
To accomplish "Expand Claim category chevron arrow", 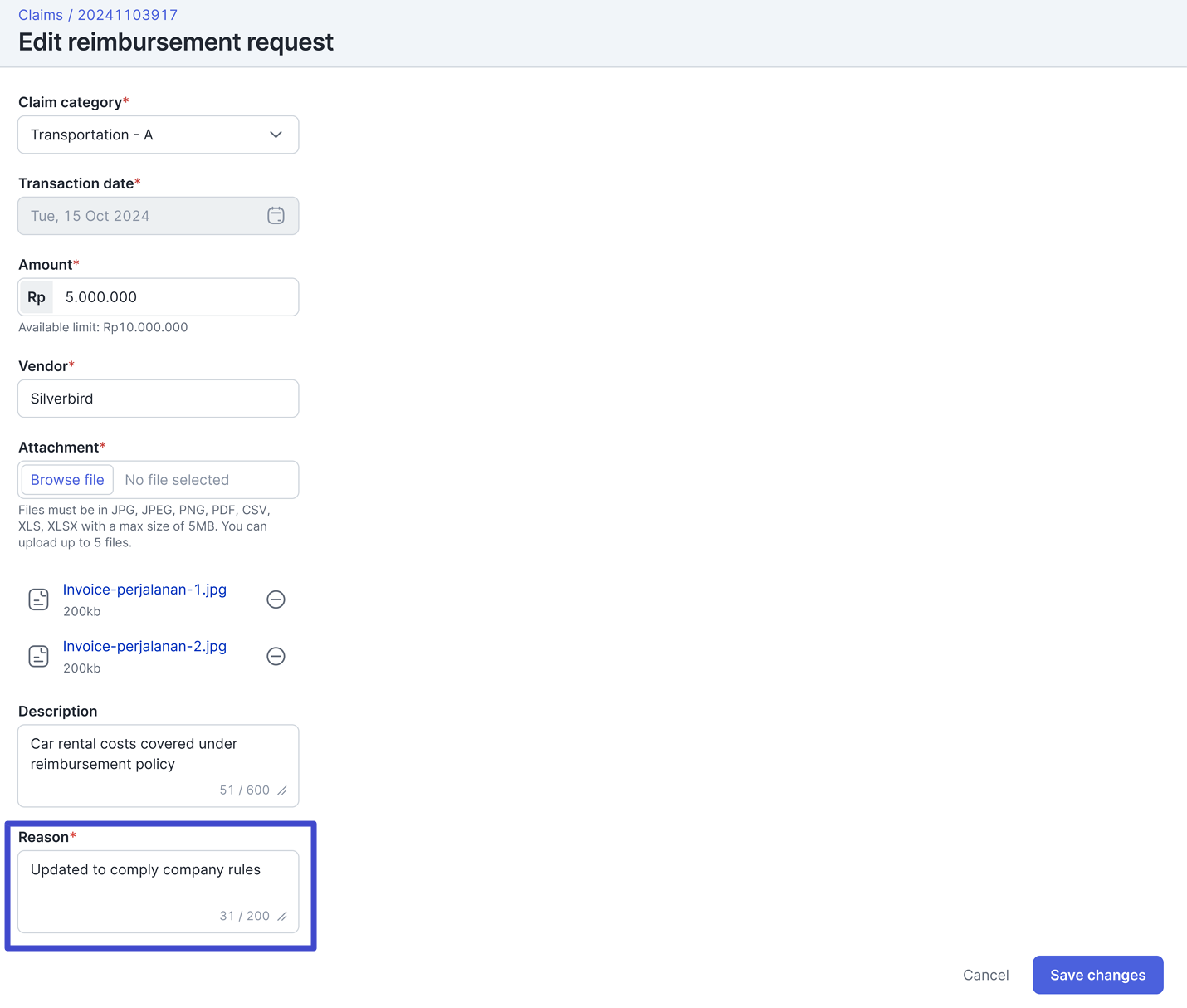I will (x=276, y=135).
